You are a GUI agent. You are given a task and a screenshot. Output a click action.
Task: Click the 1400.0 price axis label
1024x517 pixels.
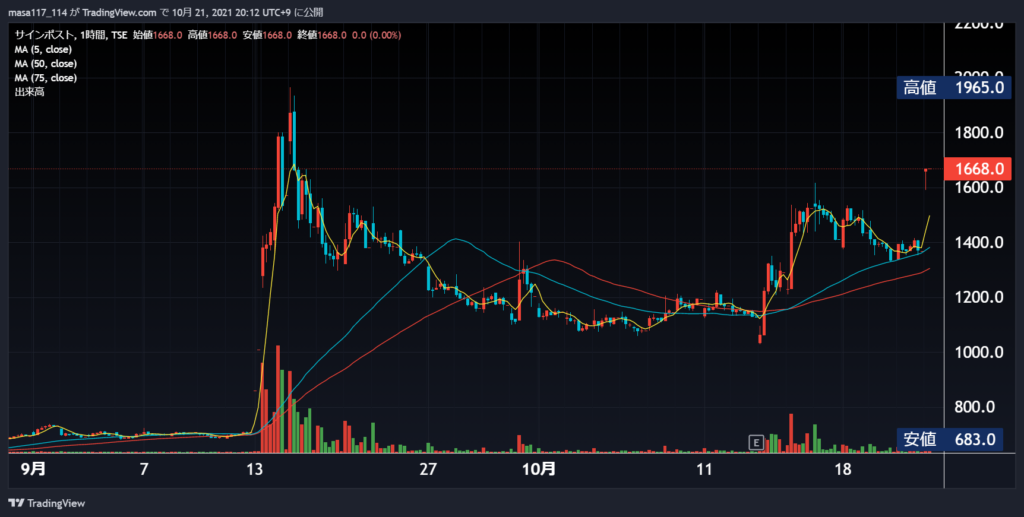tap(979, 243)
